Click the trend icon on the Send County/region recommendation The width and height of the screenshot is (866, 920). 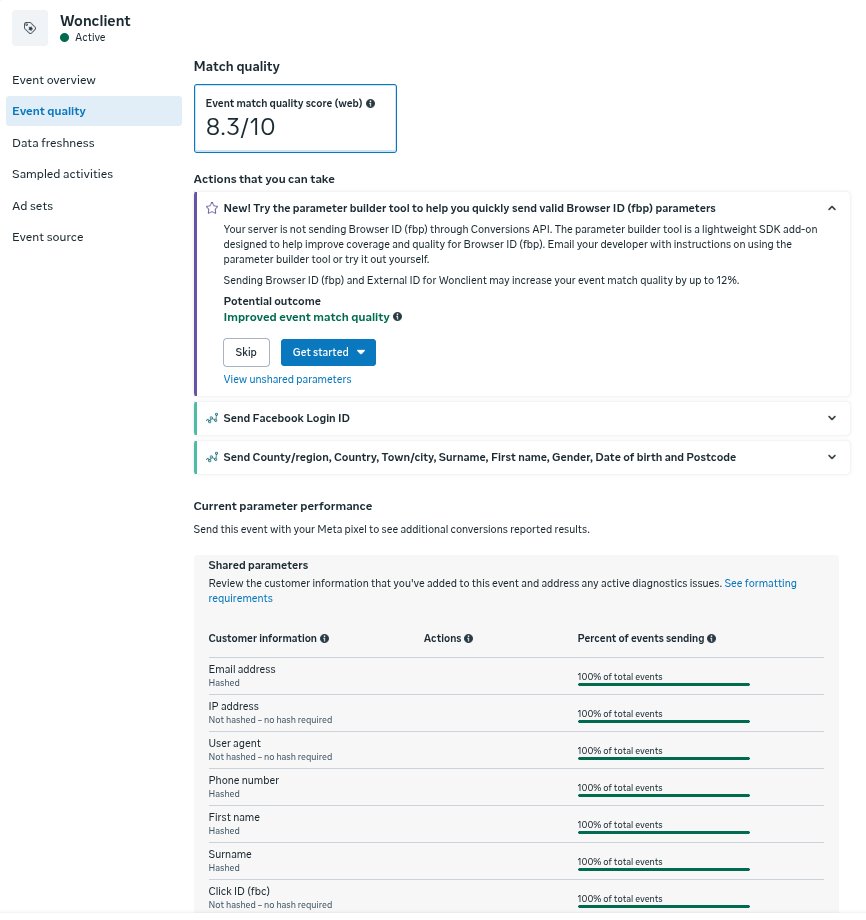(211, 457)
